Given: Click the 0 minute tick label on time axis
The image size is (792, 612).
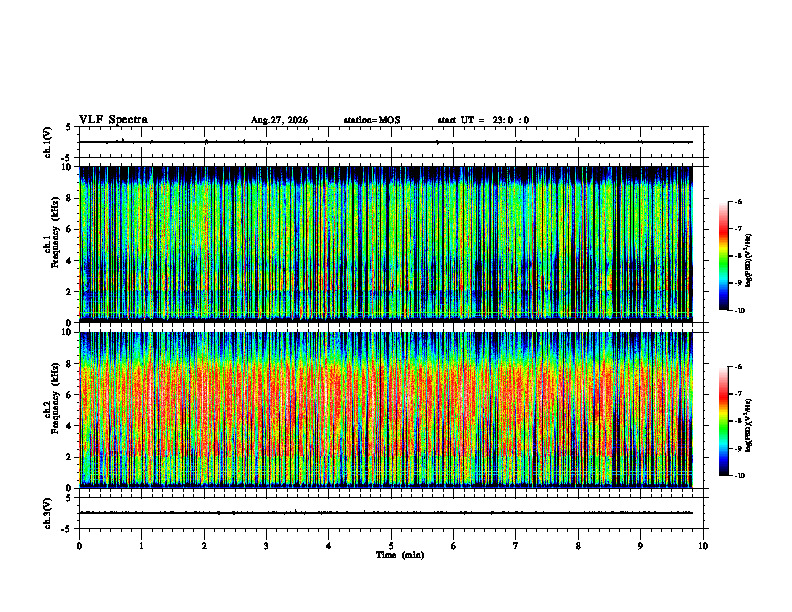Looking at the screenshot, I should click(x=79, y=546).
